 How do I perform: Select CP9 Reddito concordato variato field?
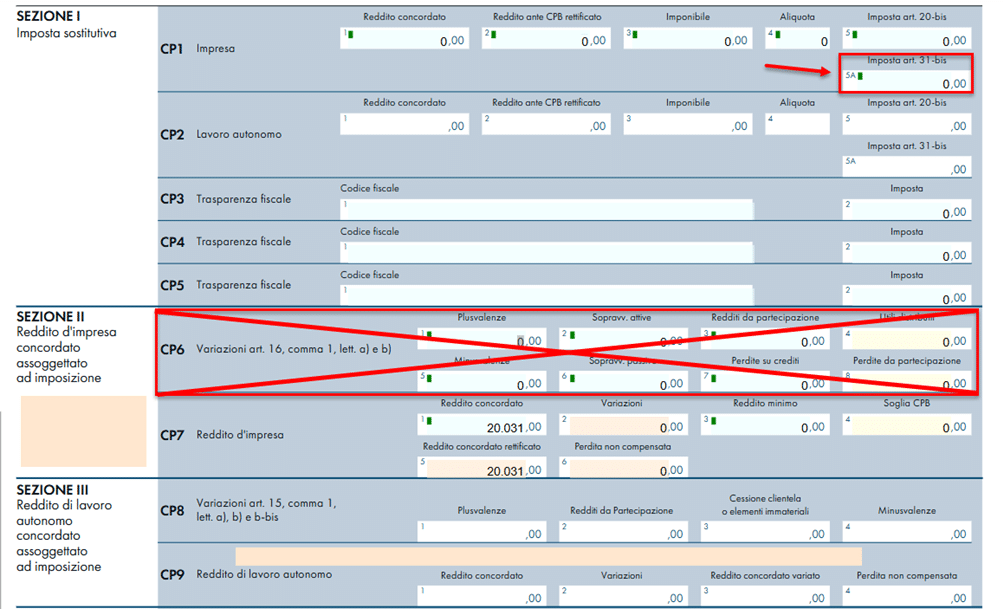(x=765, y=595)
